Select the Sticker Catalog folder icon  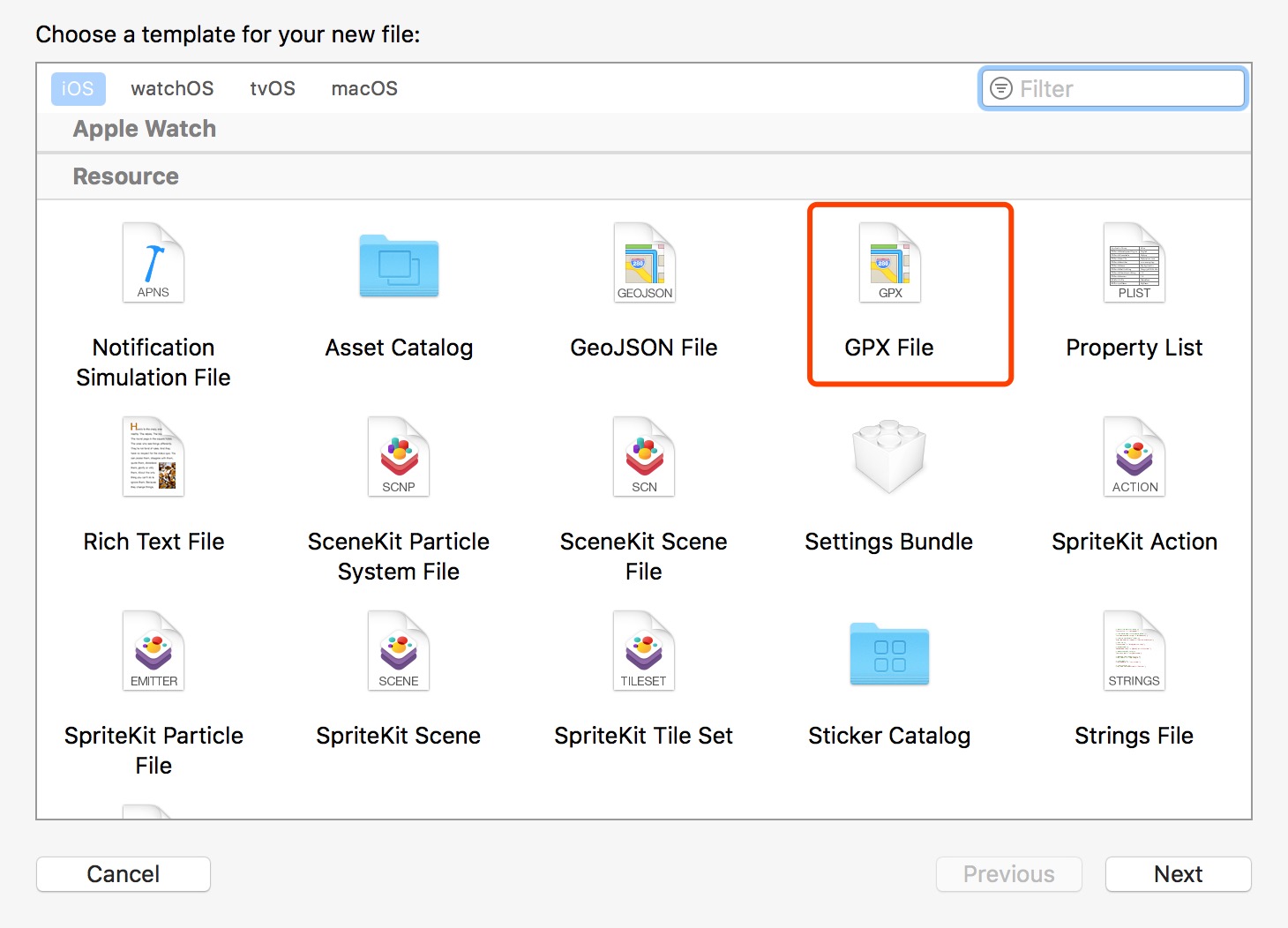[889, 654]
